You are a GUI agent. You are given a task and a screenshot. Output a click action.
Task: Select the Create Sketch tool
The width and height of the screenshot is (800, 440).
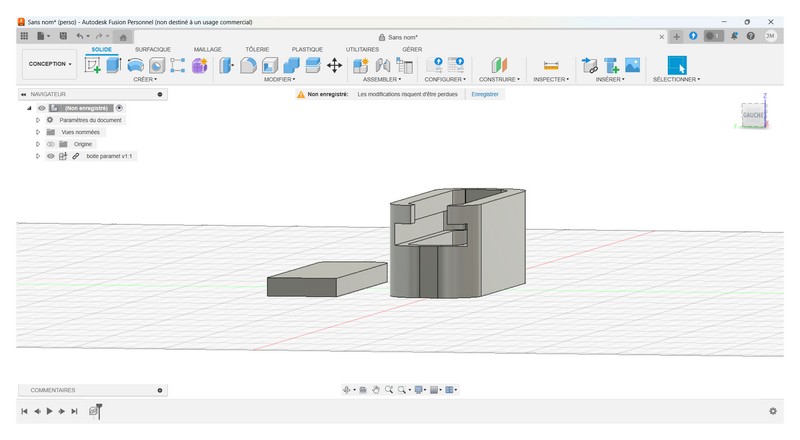pyautogui.click(x=93, y=65)
